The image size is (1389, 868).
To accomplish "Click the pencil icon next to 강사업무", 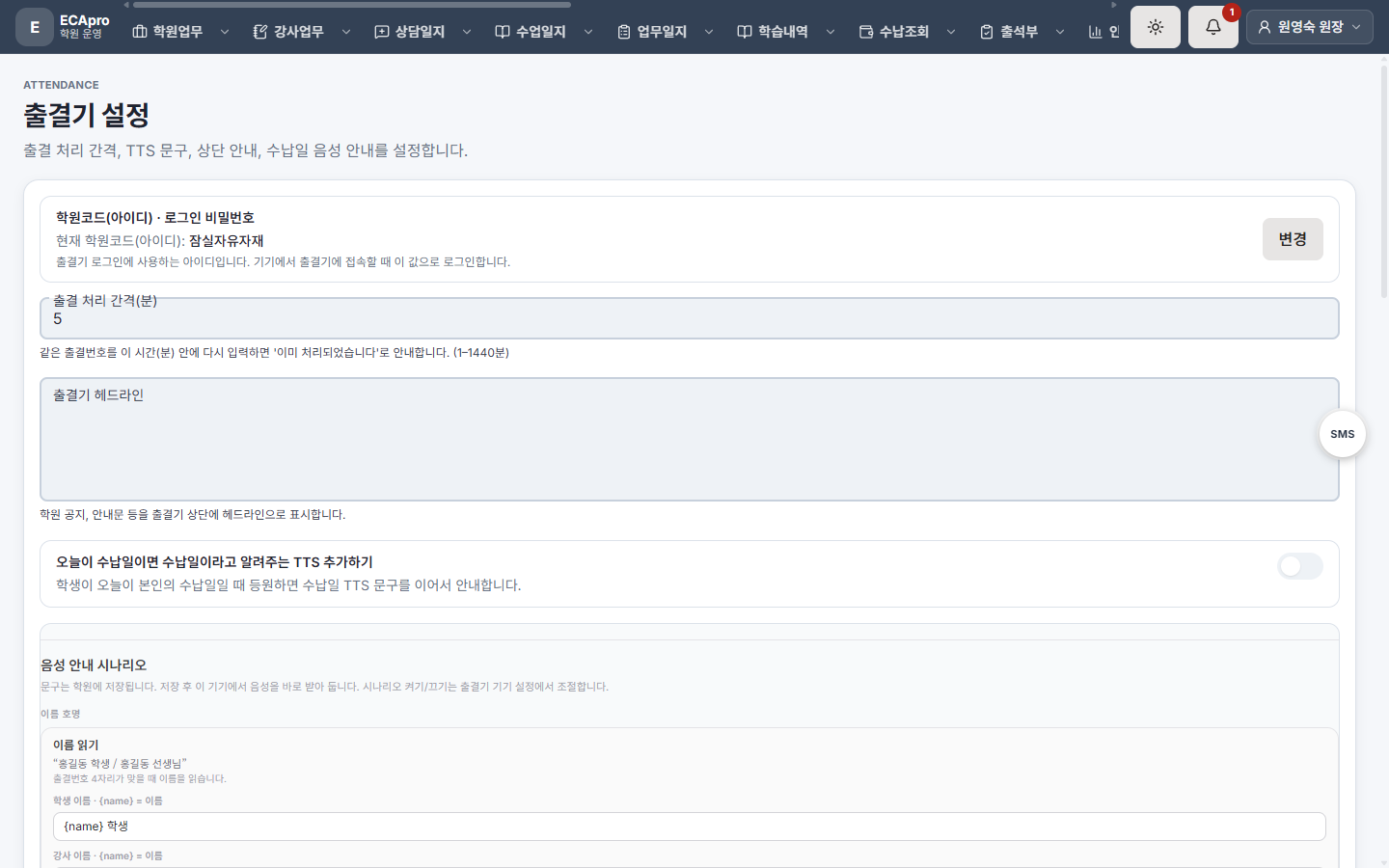I will [x=260, y=32].
